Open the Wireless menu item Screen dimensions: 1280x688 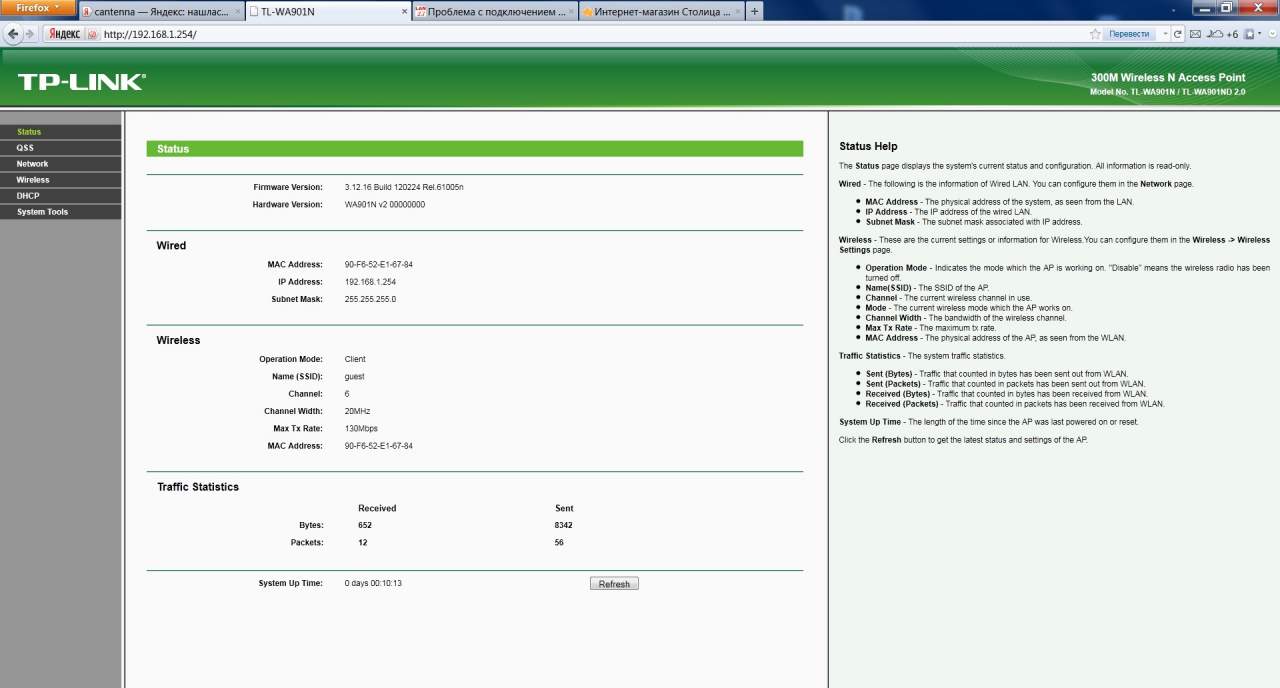(61, 180)
